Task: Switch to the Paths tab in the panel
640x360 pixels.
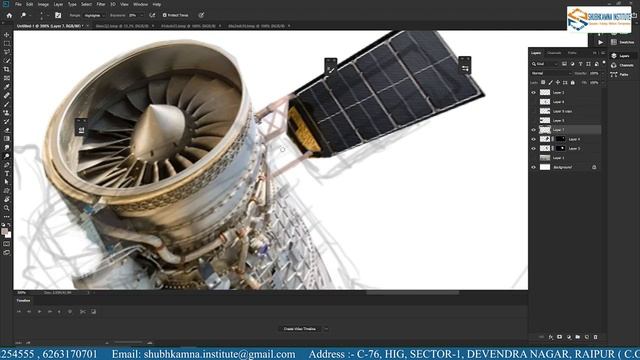Action: click(572, 53)
